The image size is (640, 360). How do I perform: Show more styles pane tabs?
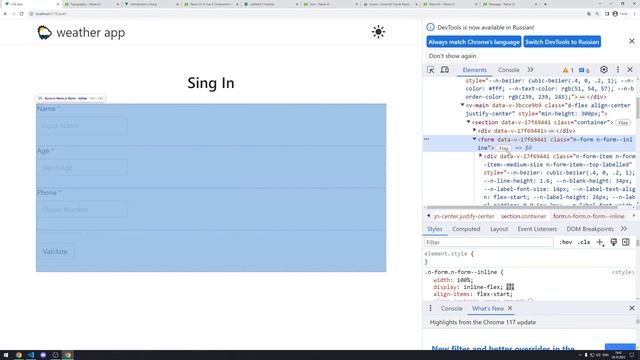tap(624, 229)
